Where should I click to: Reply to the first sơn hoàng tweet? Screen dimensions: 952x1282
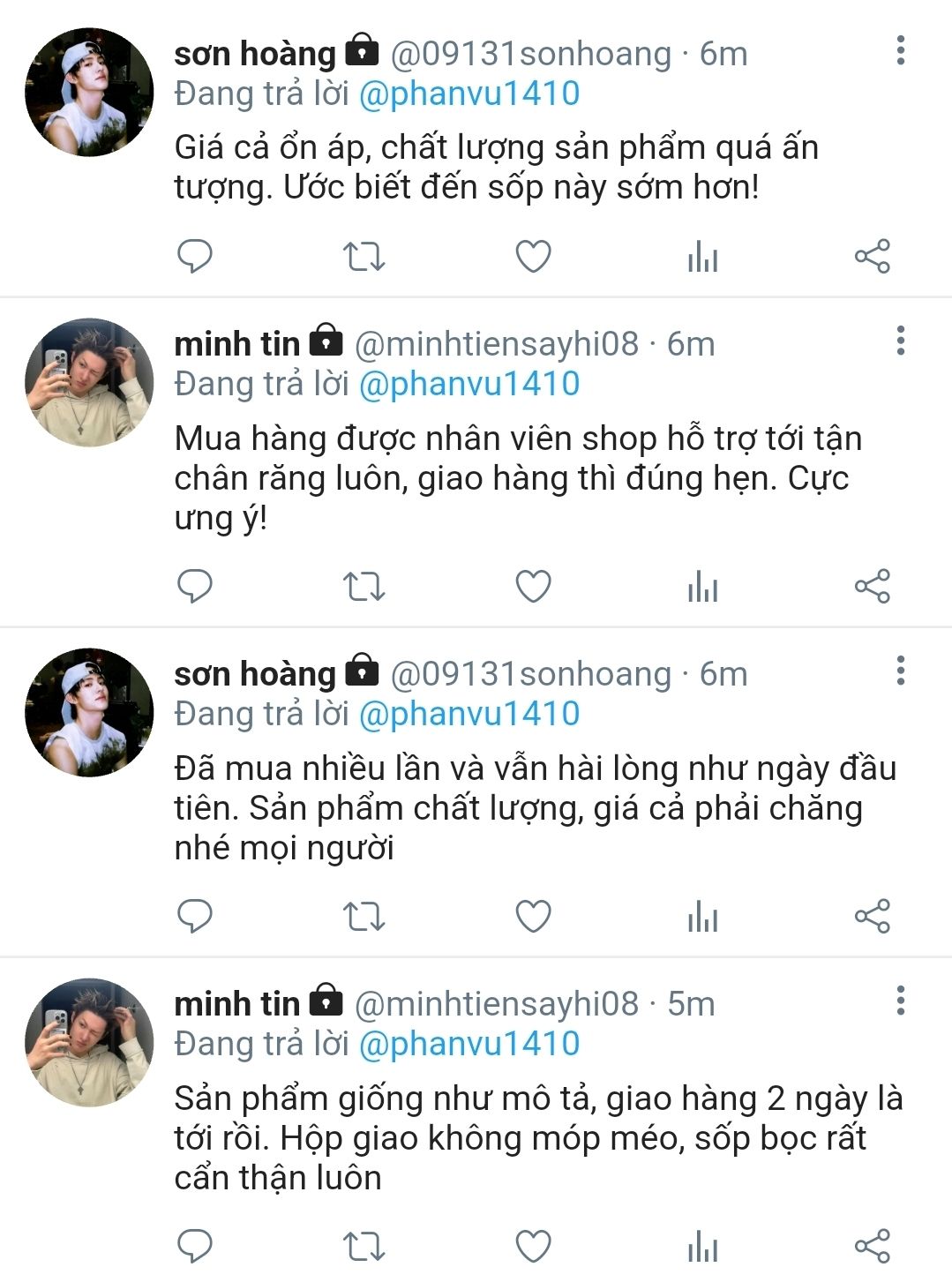click(195, 257)
